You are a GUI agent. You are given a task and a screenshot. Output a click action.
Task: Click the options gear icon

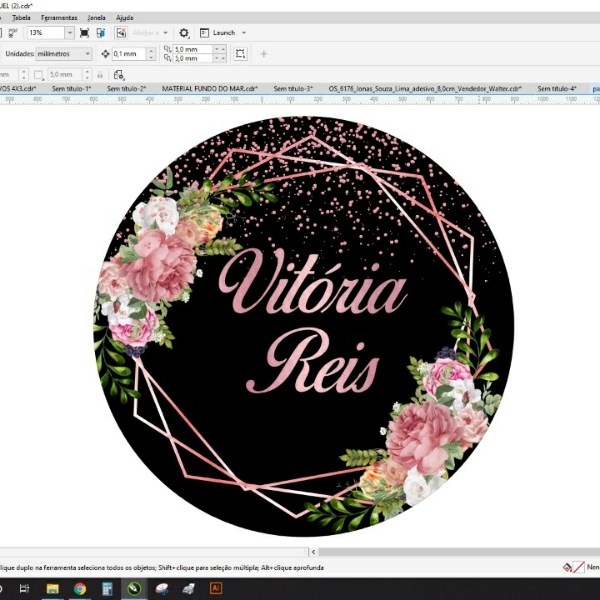pyautogui.click(x=183, y=33)
